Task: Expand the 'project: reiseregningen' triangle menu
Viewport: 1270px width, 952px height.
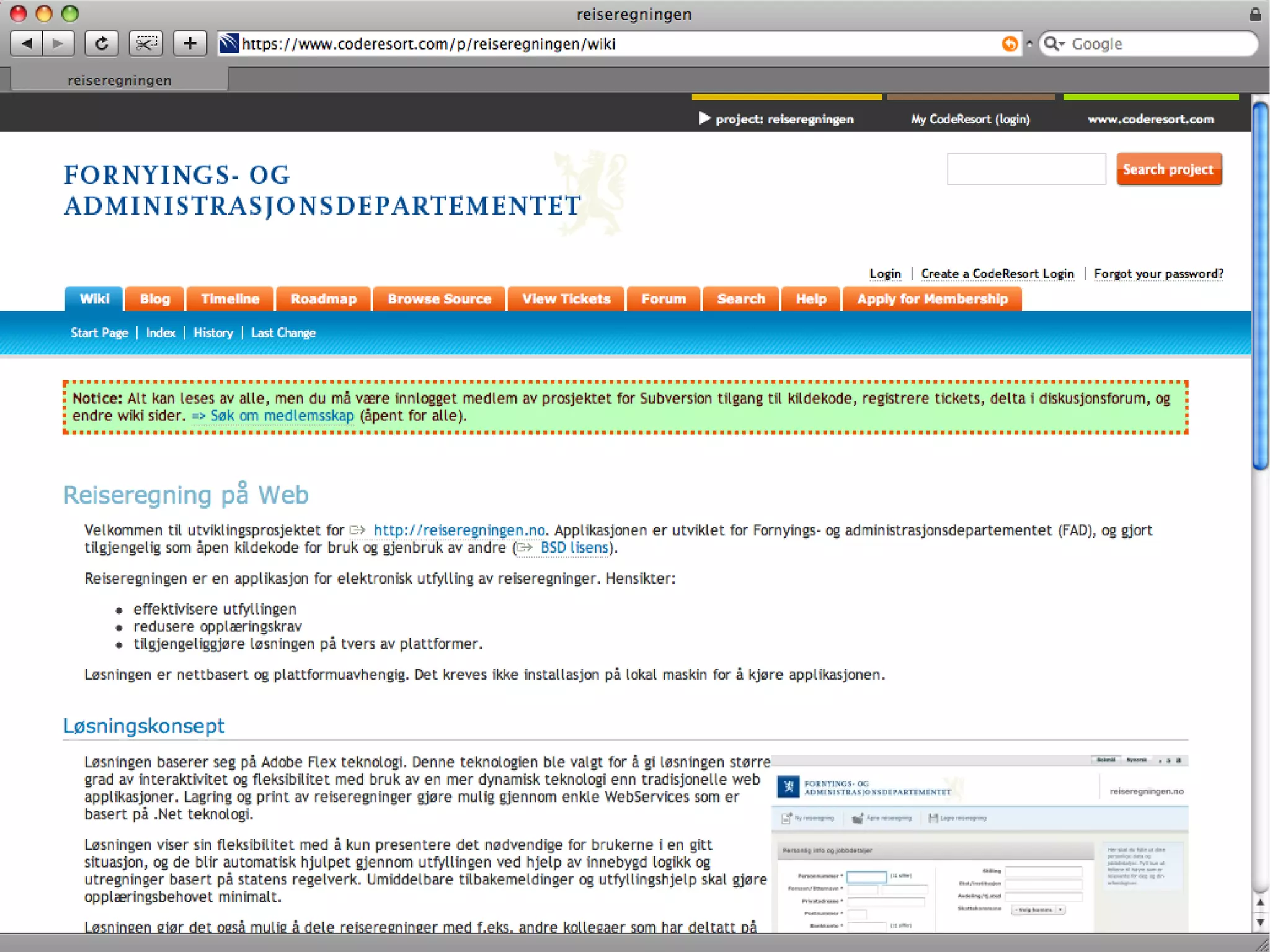Action: [x=704, y=118]
